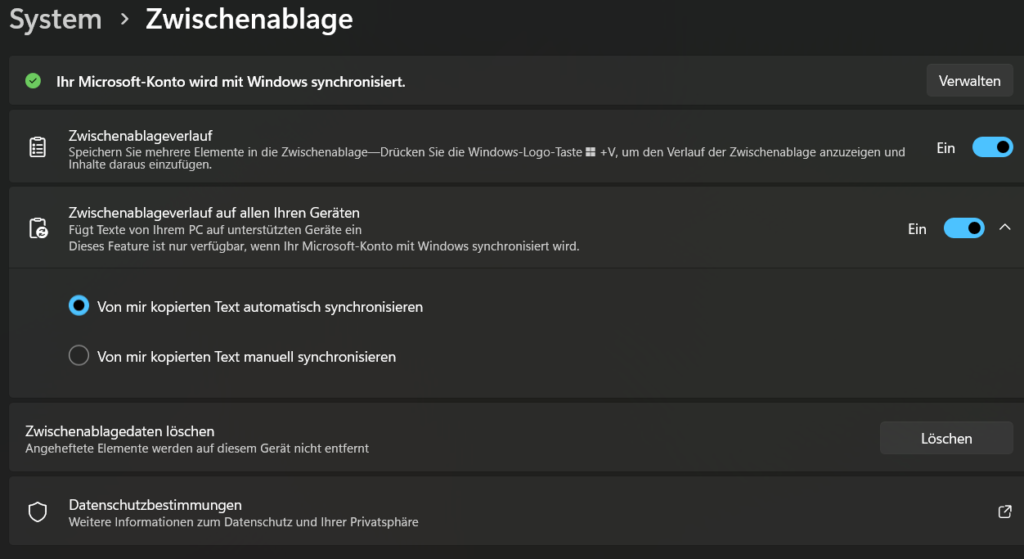The width and height of the screenshot is (1024, 559).
Task: Select automatic sync of copied text
Action: pos(79,306)
